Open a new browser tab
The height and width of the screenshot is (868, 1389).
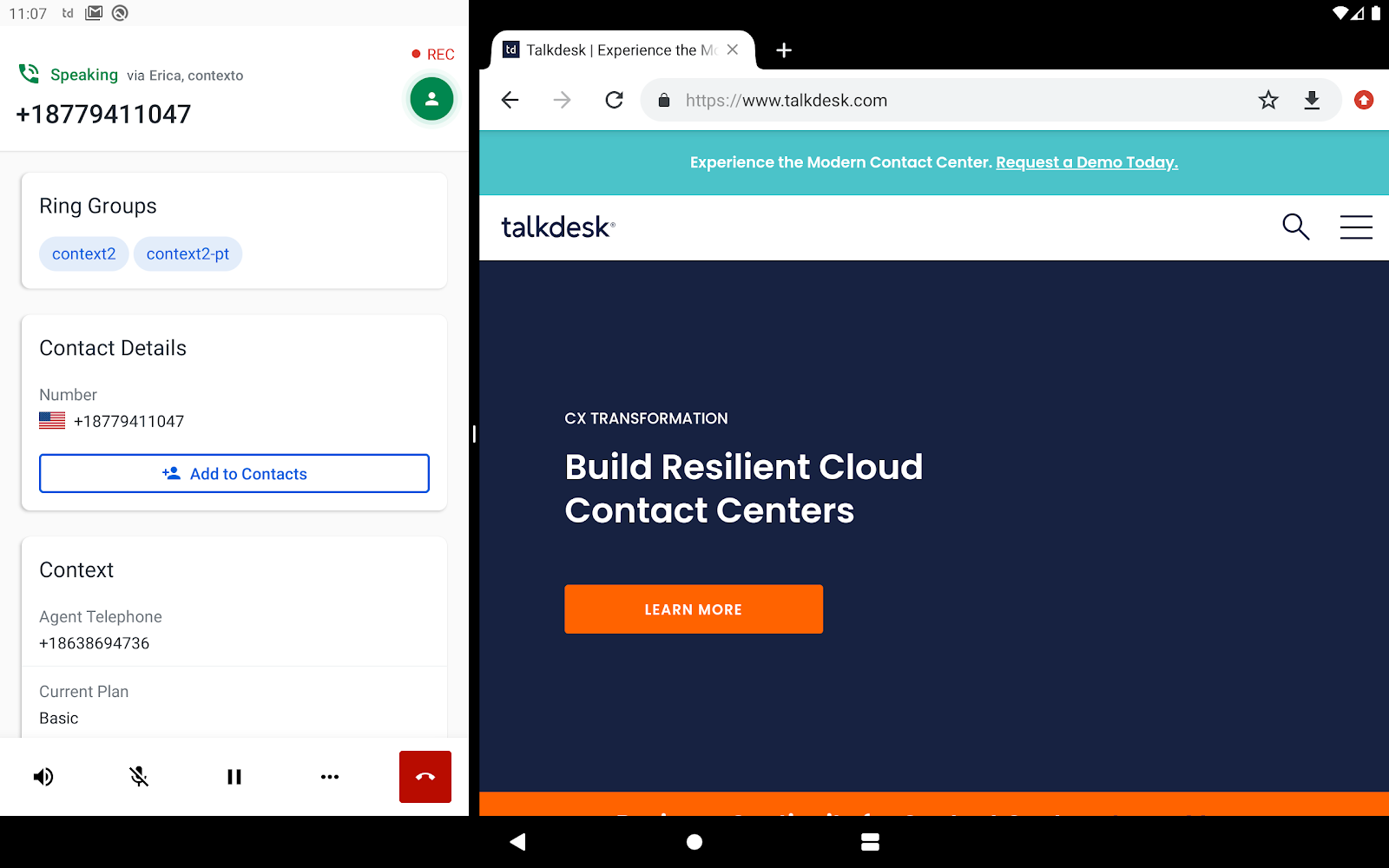[784, 50]
